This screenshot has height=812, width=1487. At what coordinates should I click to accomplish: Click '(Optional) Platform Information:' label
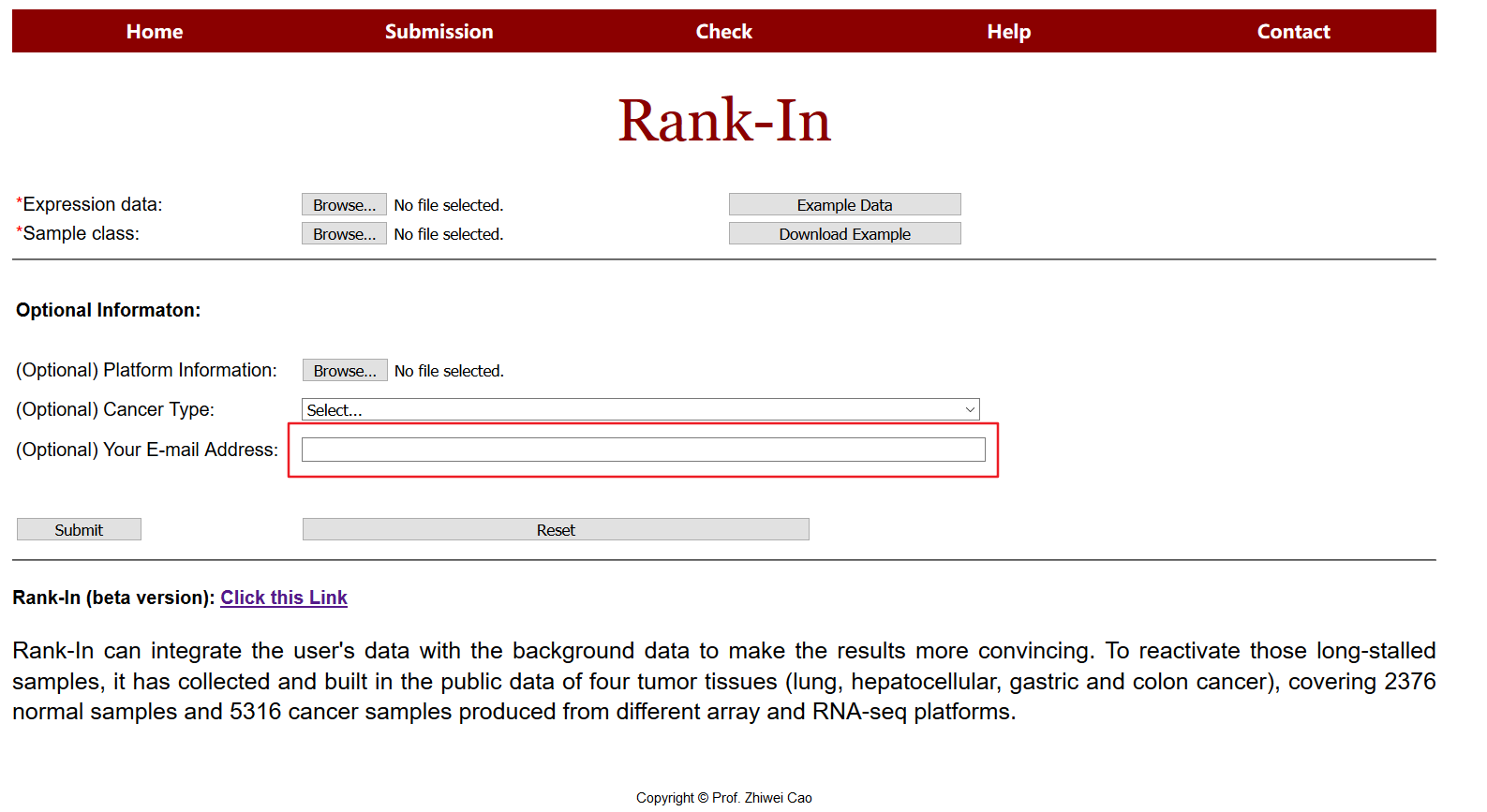(146, 370)
